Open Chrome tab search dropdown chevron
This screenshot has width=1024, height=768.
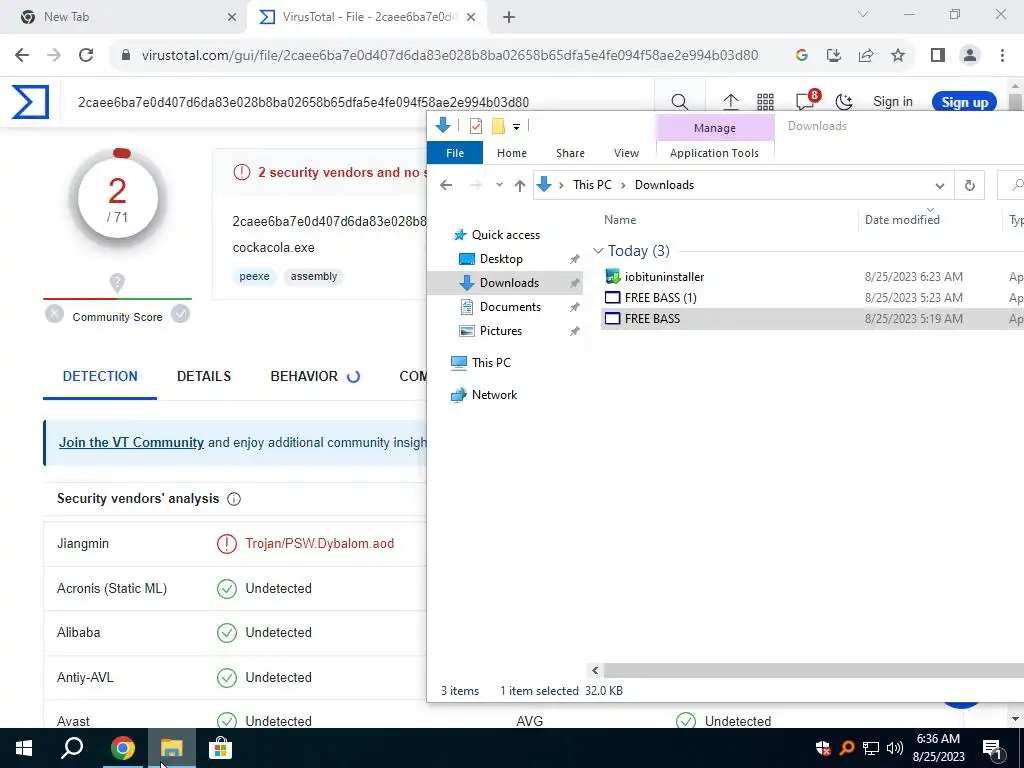862,14
